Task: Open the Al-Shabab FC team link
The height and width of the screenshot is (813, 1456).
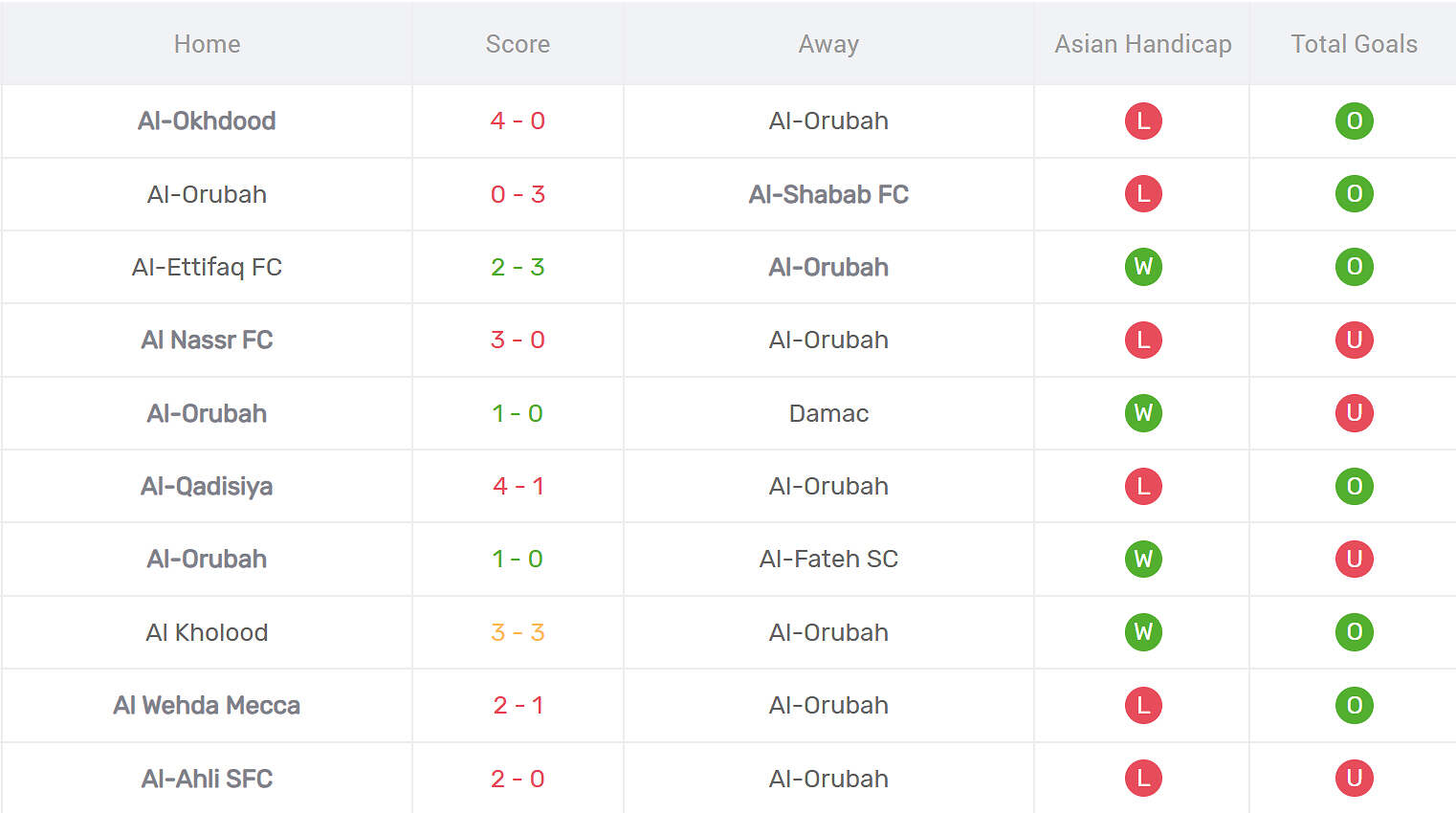Action: click(828, 194)
